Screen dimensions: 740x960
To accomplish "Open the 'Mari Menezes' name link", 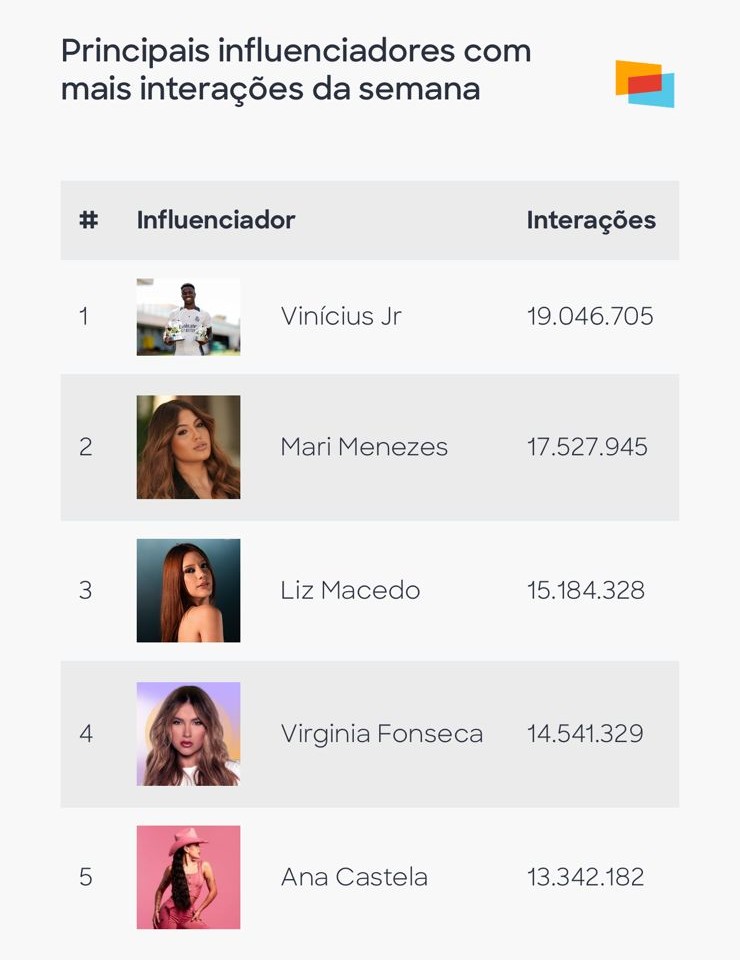I will point(364,447).
